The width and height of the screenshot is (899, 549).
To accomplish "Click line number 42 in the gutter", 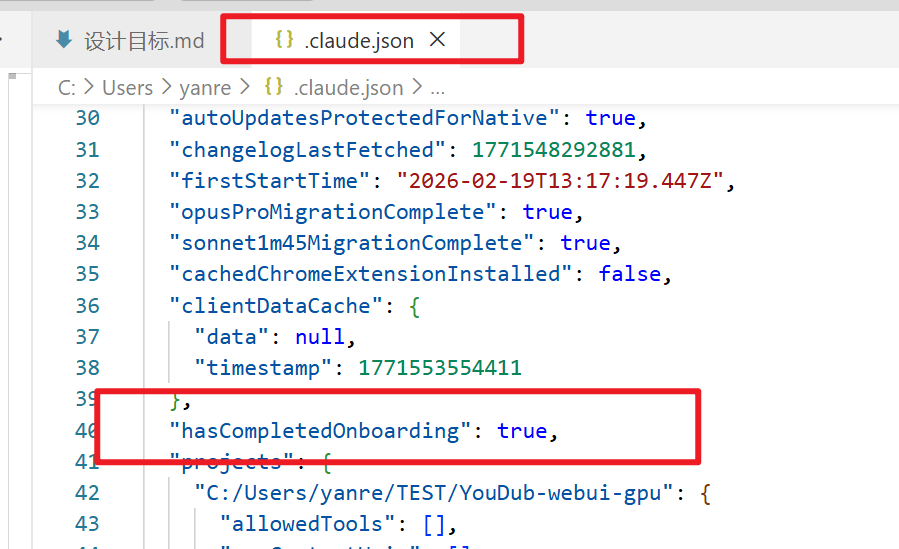I will (88, 493).
